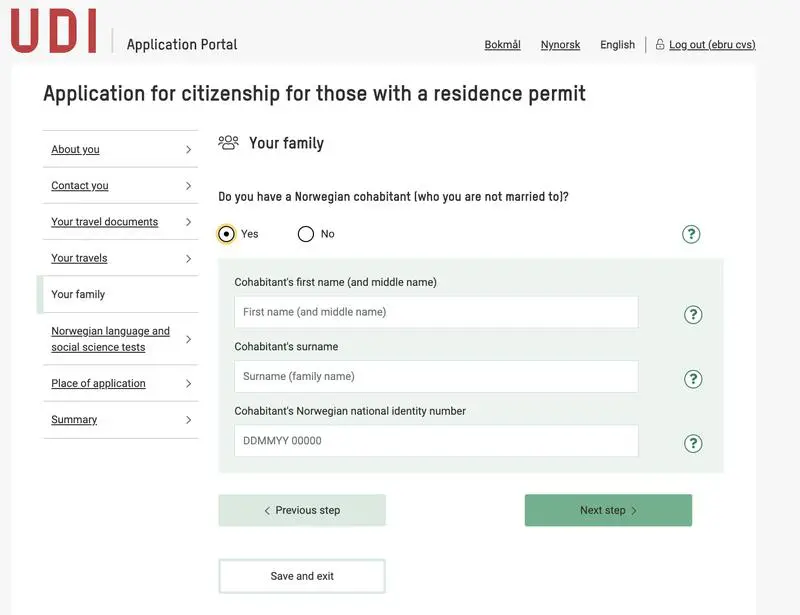Click chevron beside Your travel documents
This screenshot has height=615, width=800.
[188, 222]
